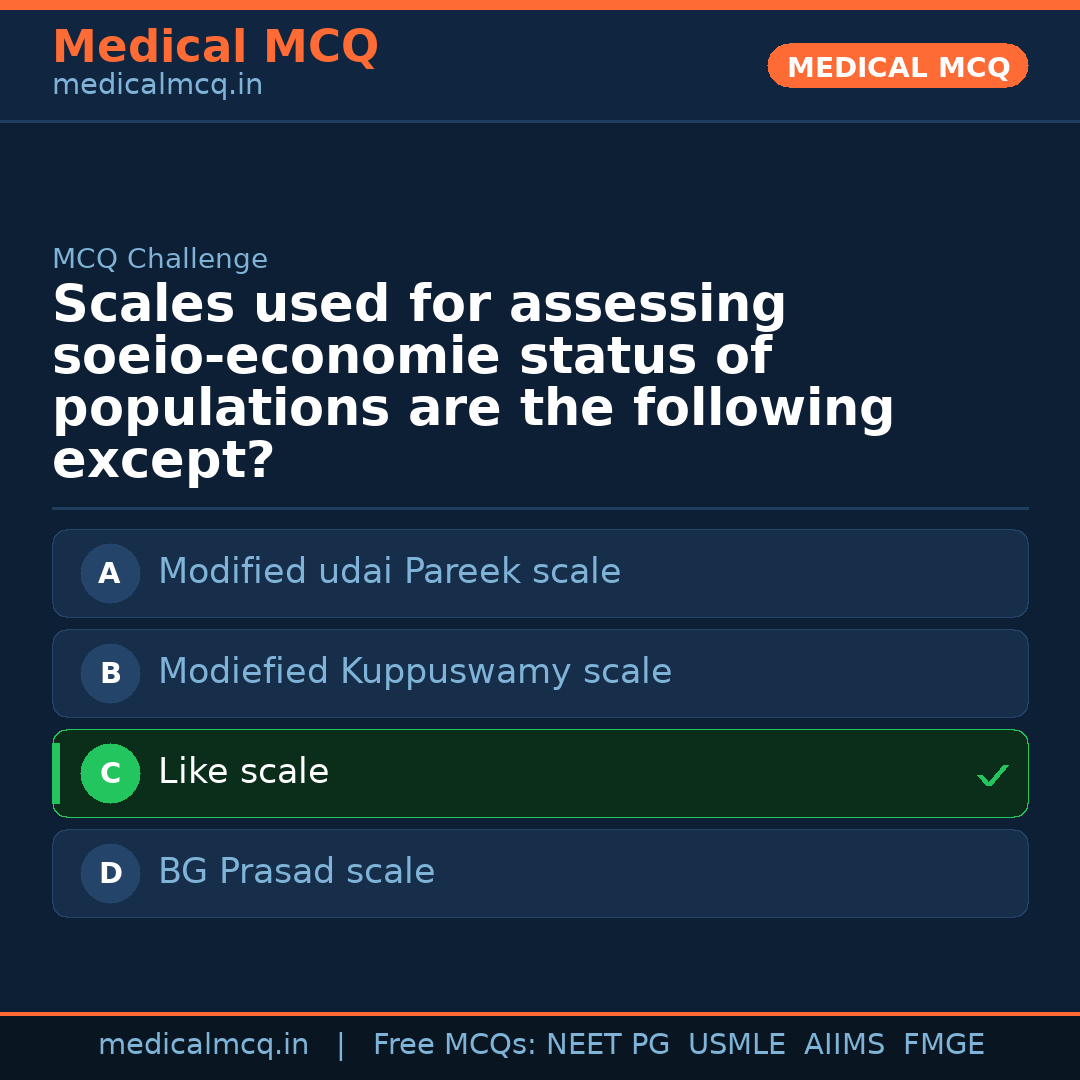Click the letter D circle icon
Viewport: 1080px width, 1080px height.
click(x=110, y=873)
